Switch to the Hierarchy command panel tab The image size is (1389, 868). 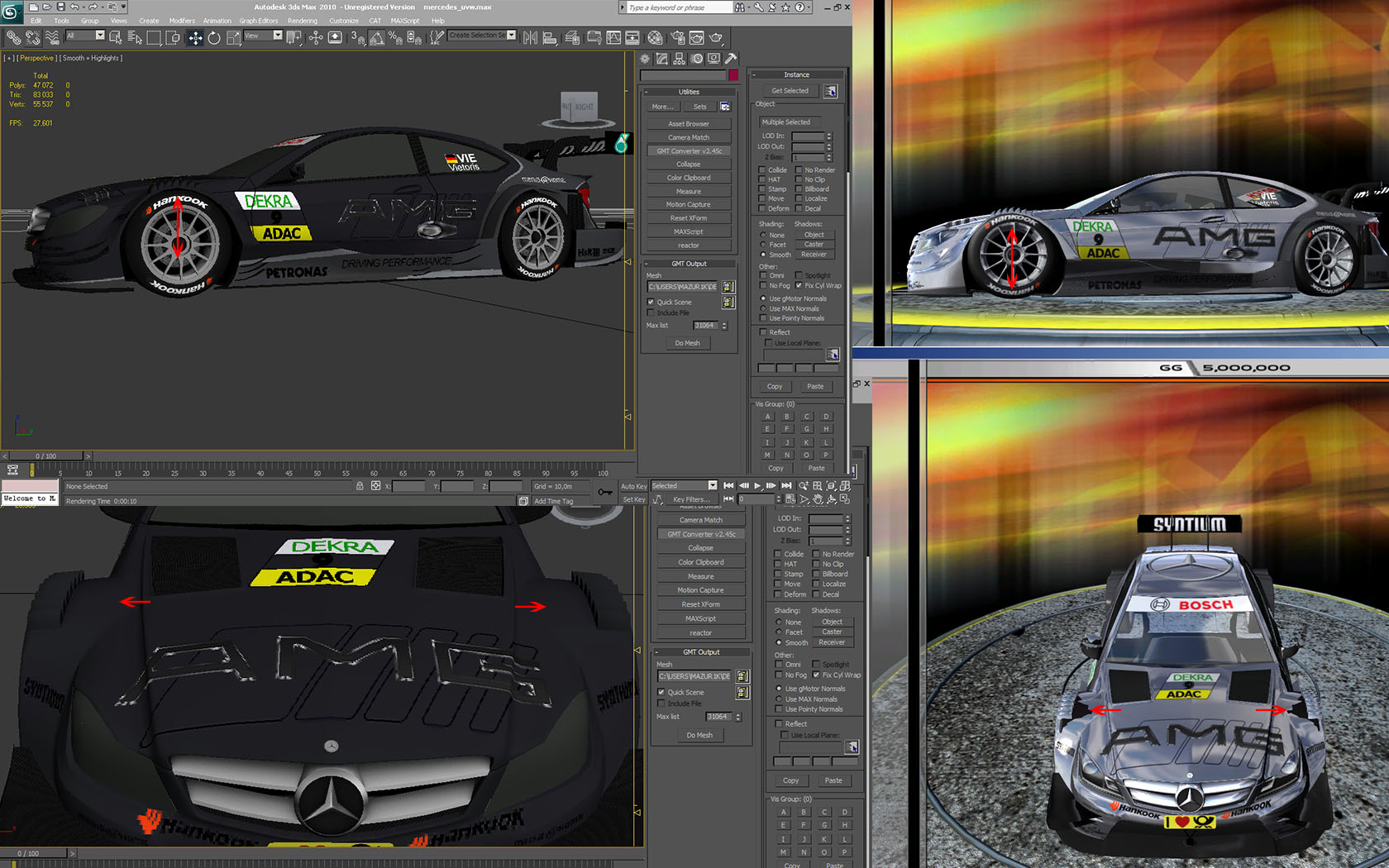pyautogui.click(x=679, y=59)
